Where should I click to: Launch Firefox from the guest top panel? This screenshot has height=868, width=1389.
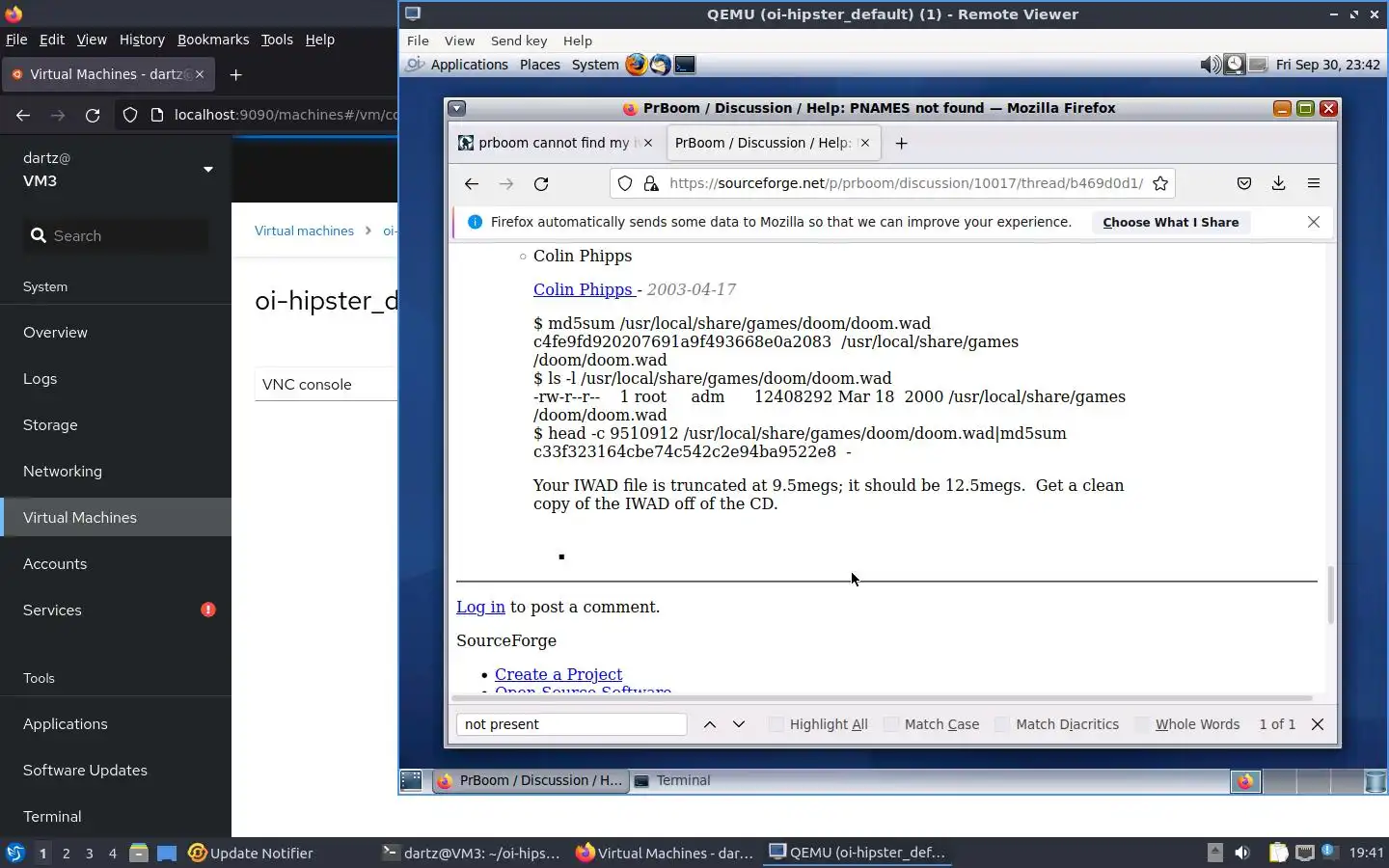tap(636, 65)
